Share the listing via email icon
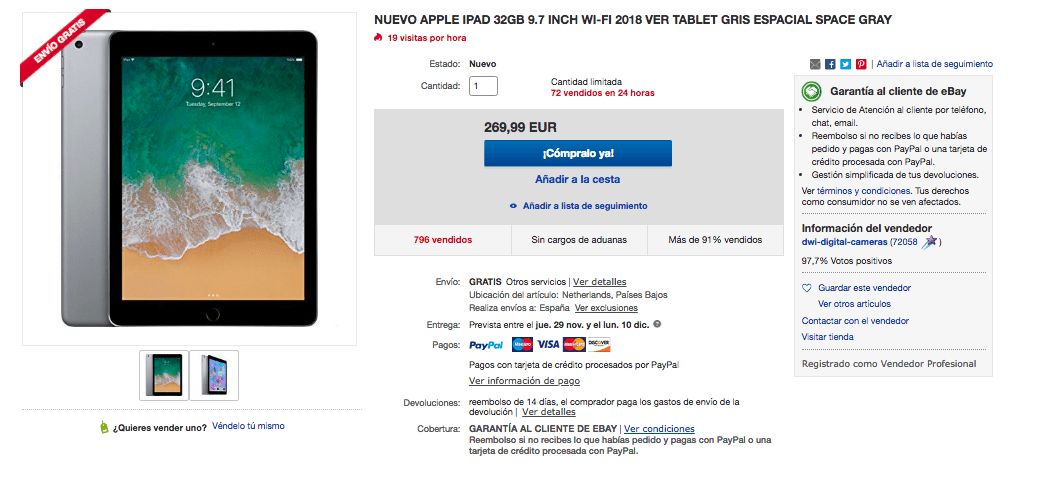The image size is (1039, 493). 815,64
